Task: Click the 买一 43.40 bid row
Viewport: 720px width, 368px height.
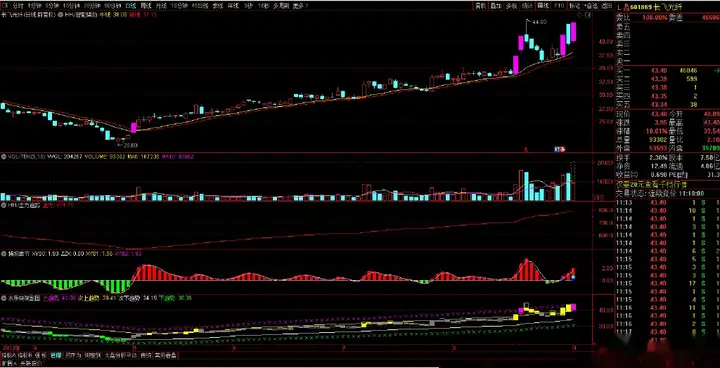Action: [x=667, y=71]
